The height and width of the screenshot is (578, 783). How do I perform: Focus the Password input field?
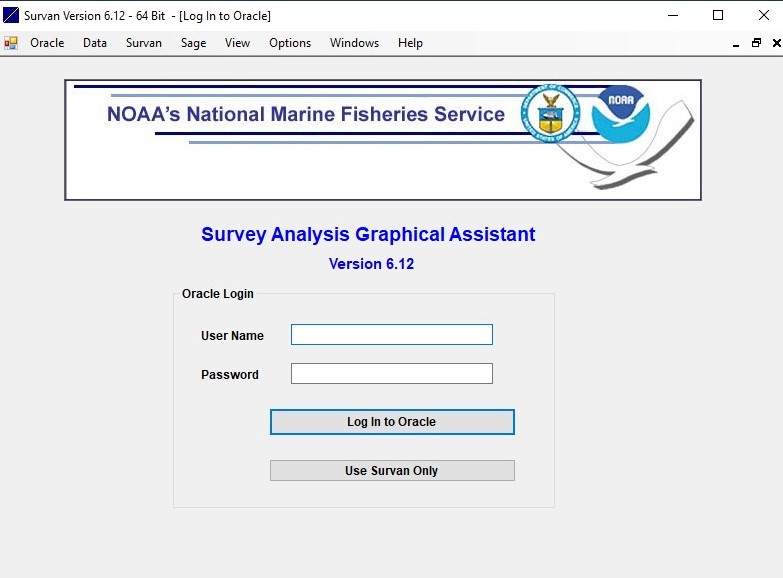pos(392,374)
